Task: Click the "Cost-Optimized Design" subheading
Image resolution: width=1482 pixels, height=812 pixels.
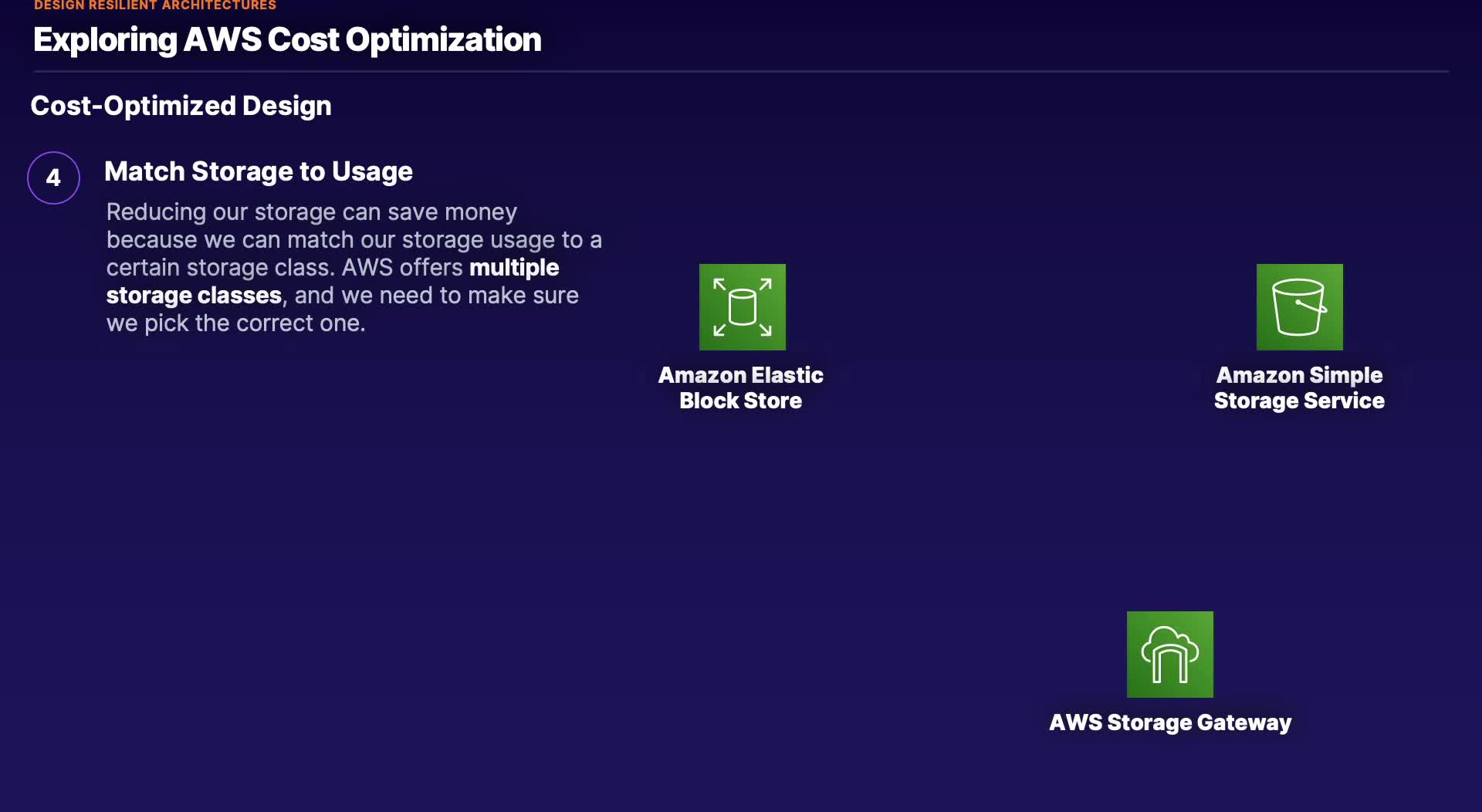Action: [x=181, y=106]
